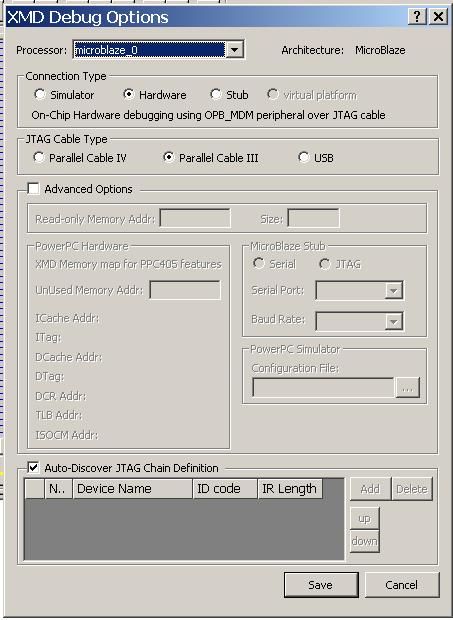
Task: Select USB JTAG cable type
Action: point(304,157)
